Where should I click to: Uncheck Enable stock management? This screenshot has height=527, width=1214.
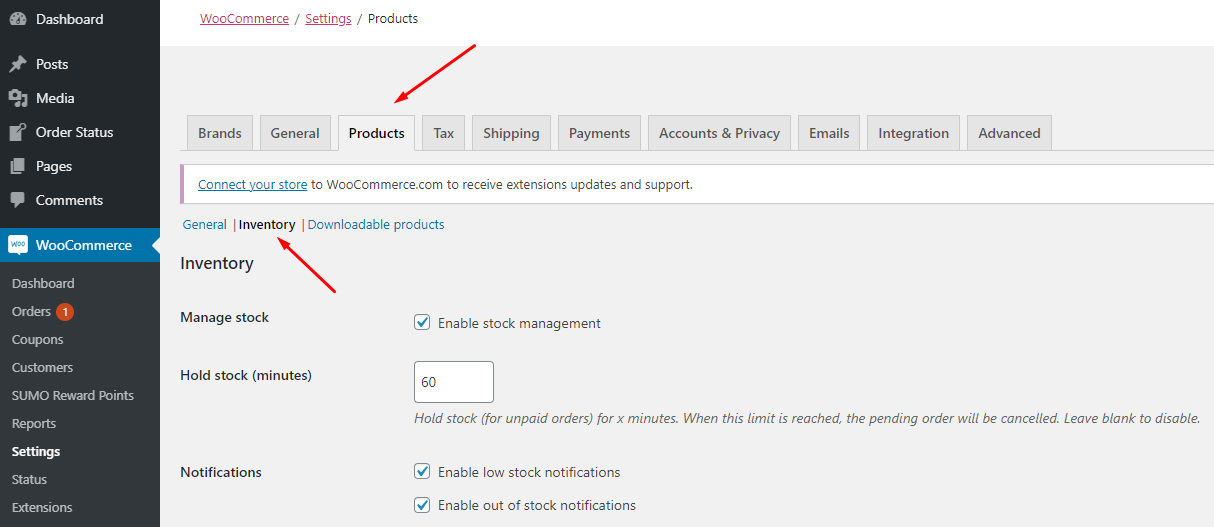point(422,323)
